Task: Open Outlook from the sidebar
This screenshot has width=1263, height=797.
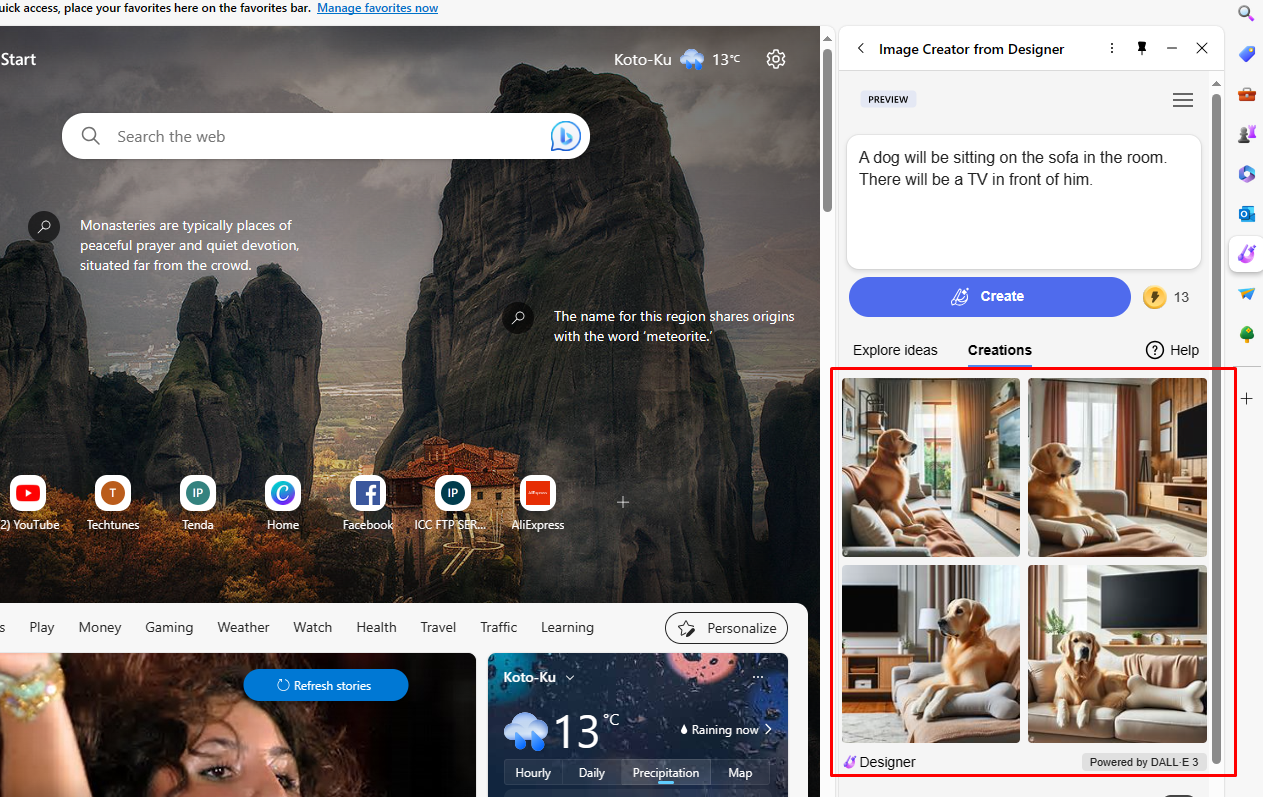Action: click(x=1246, y=213)
